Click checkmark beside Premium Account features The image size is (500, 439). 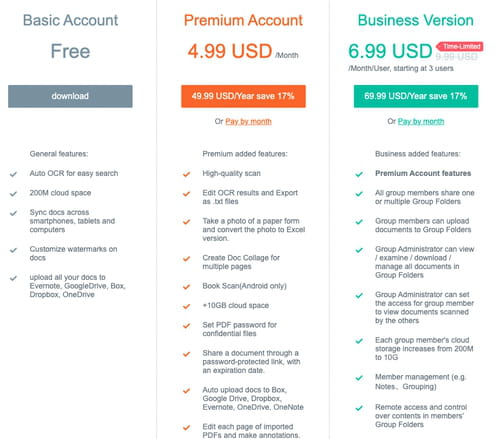click(x=359, y=174)
